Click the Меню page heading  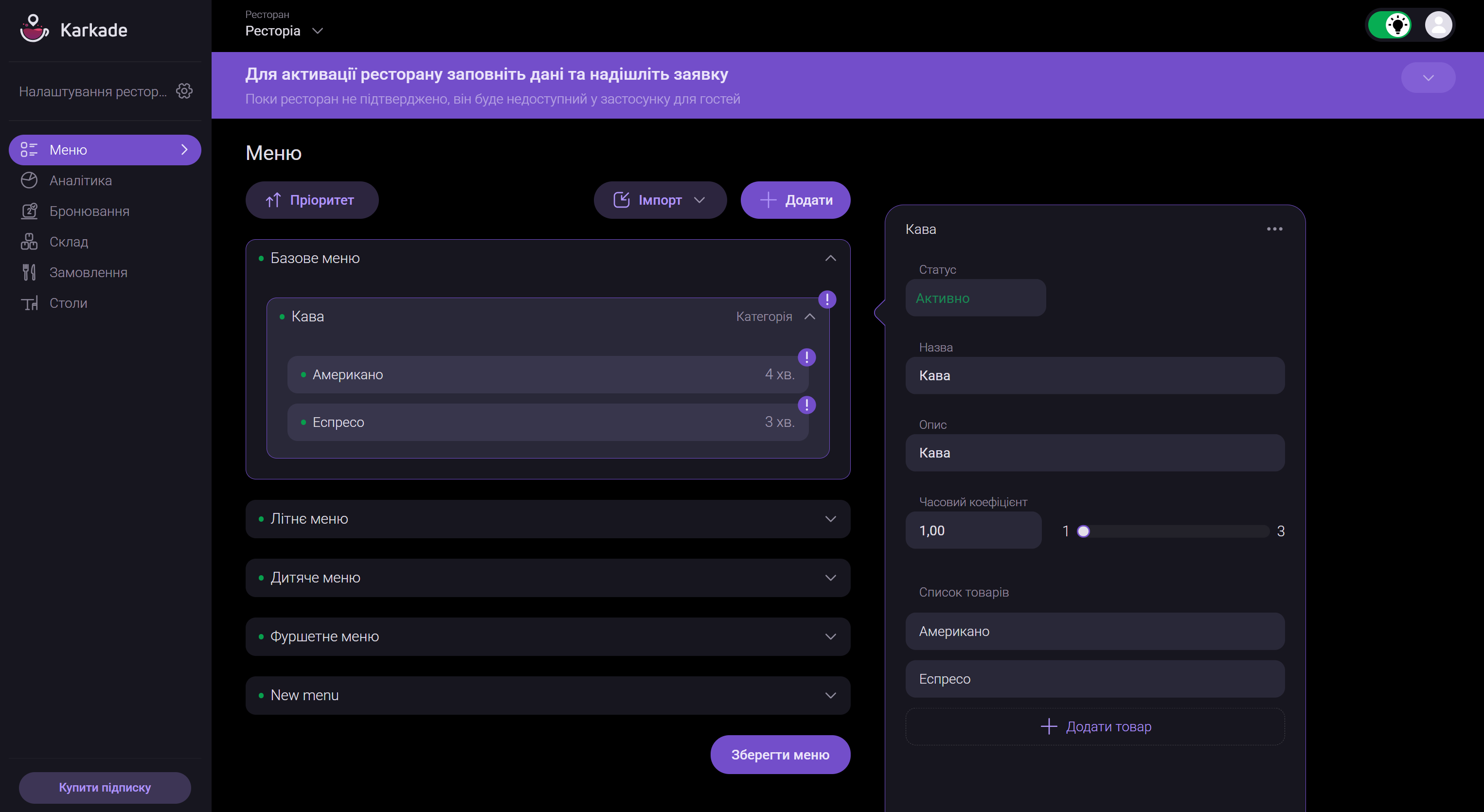coord(274,153)
